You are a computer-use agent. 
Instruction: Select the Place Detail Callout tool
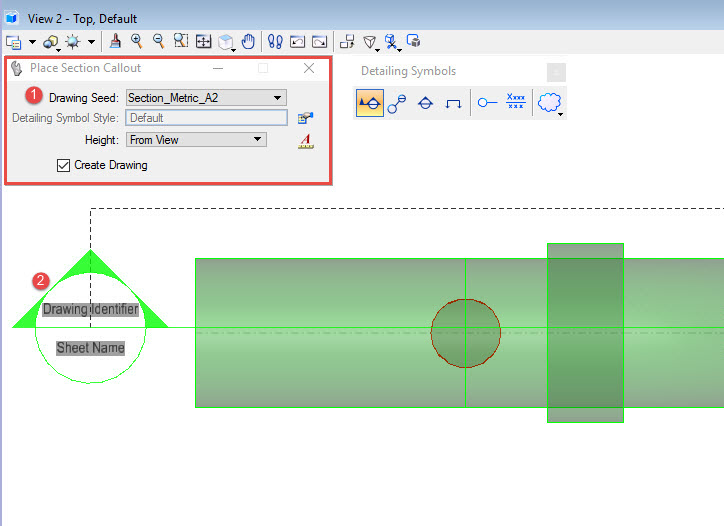click(397, 103)
